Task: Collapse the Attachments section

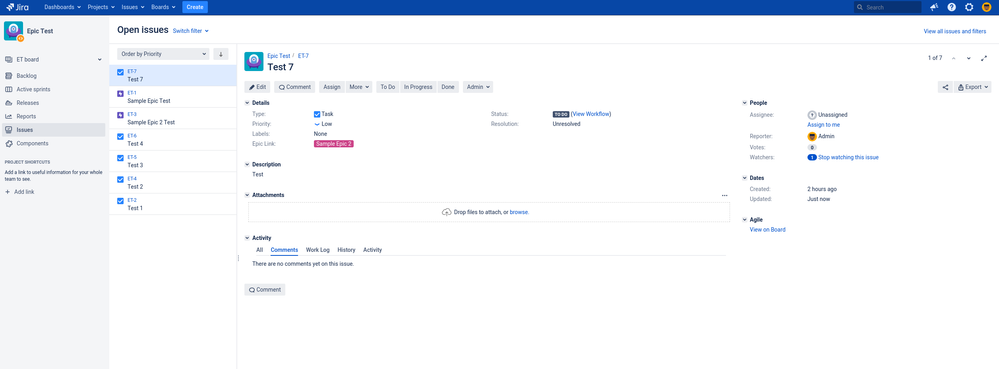Action: [x=247, y=195]
